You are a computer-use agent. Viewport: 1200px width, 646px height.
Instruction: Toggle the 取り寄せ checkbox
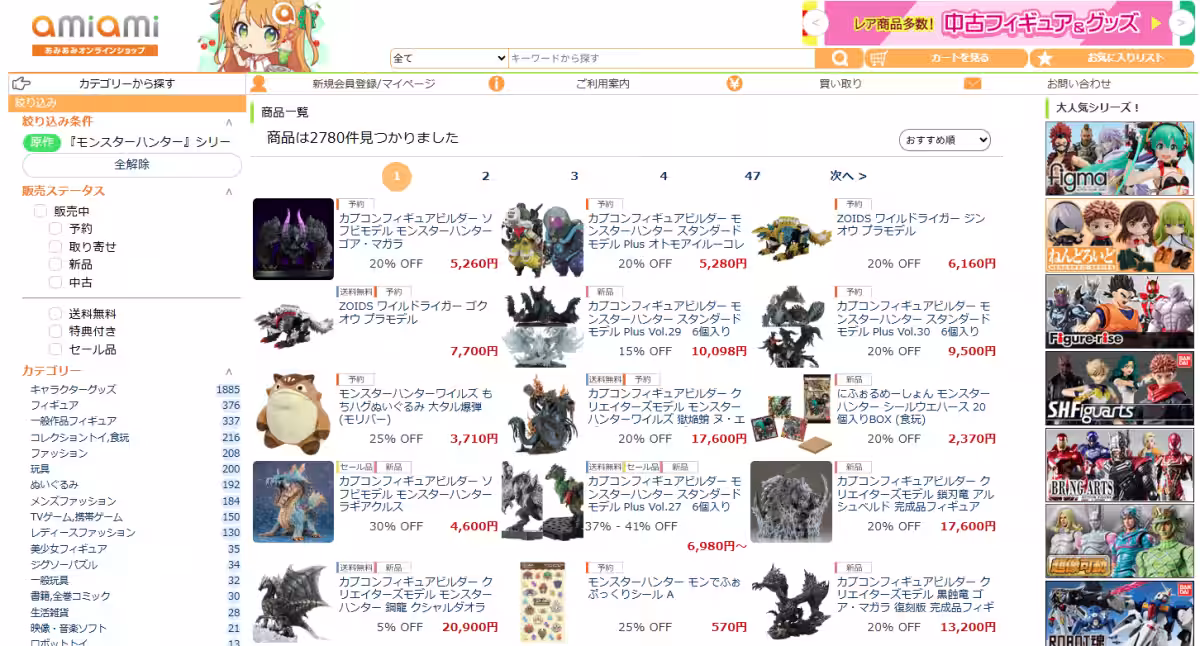[x=55, y=247]
